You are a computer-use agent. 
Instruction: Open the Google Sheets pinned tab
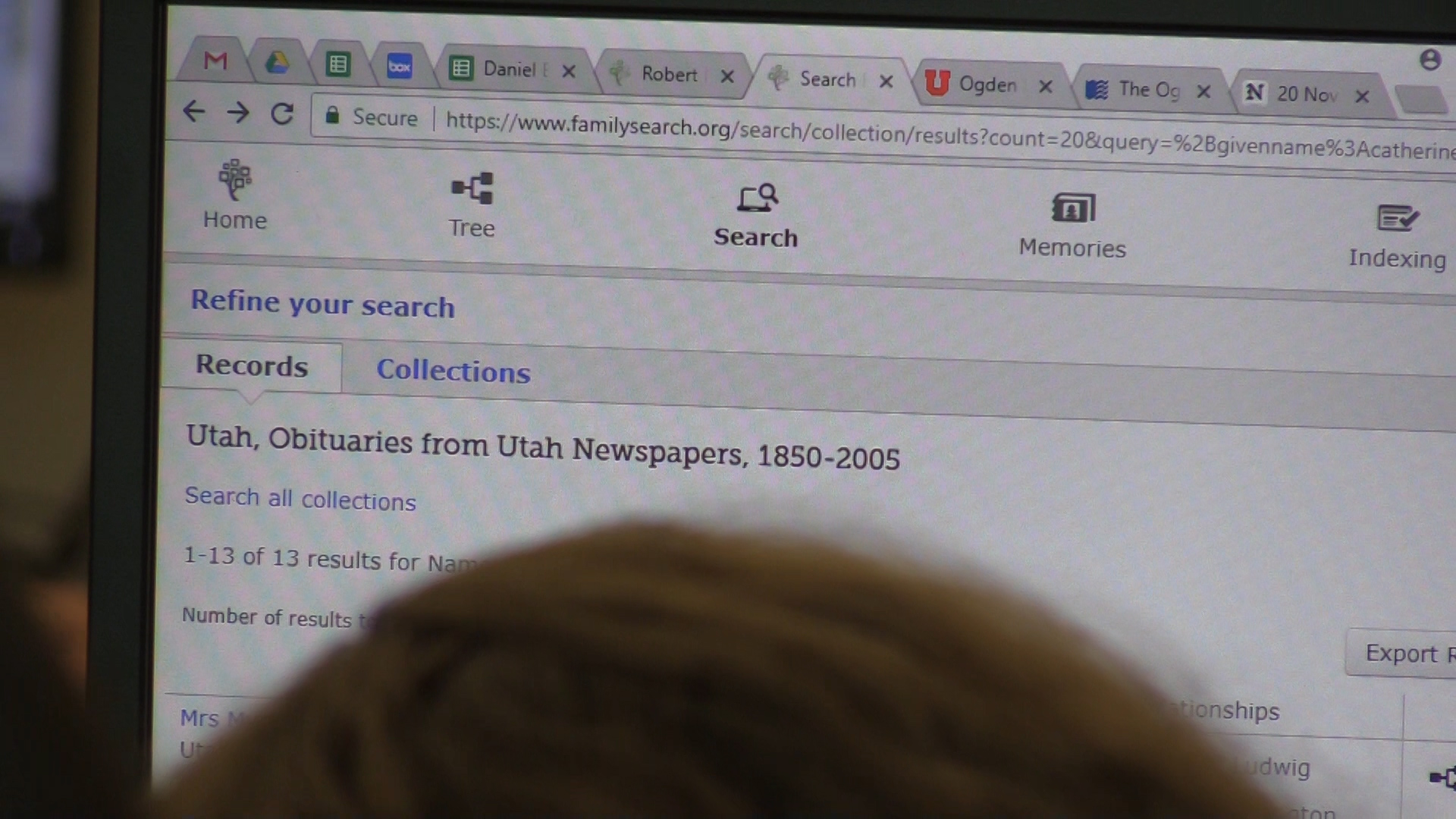[338, 64]
